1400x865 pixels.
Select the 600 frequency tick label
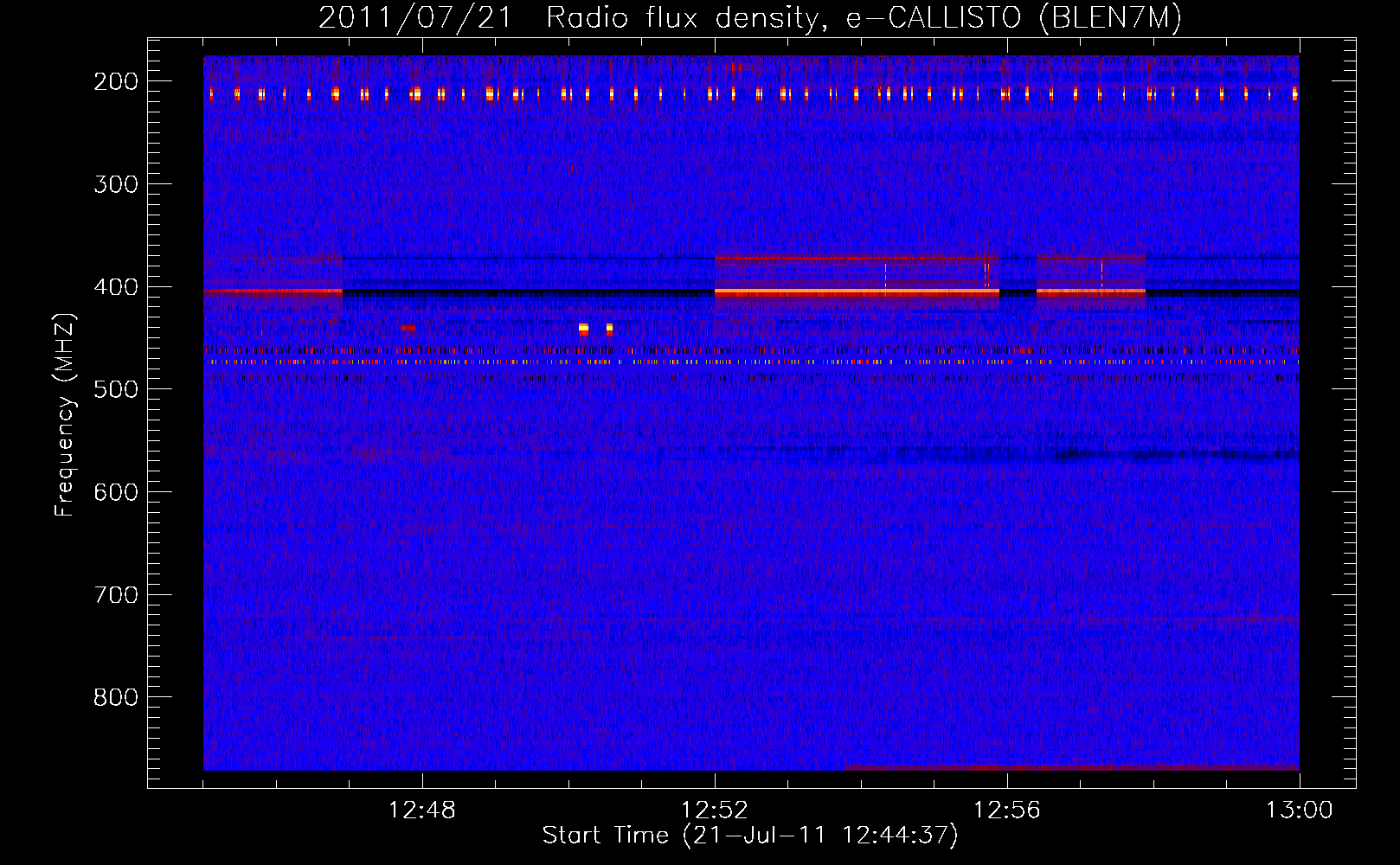(116, 492)
